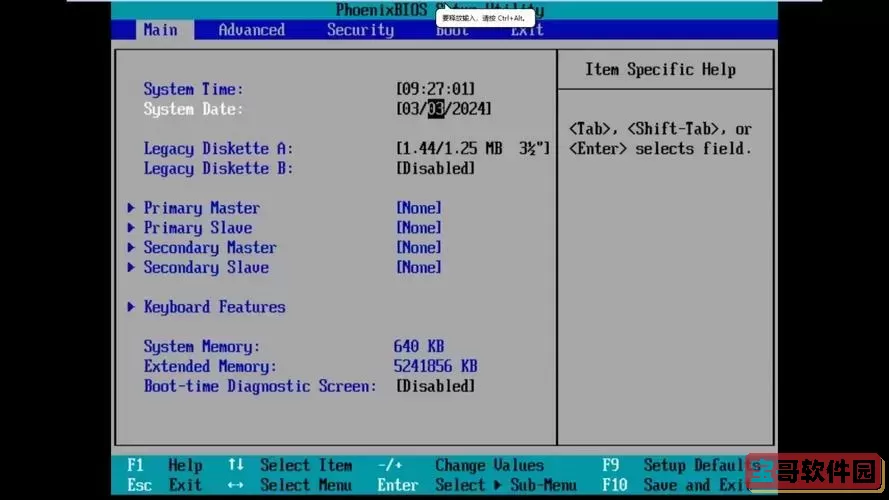The height and width of the screenshot is (500, 889).
Task: Open the Main menu tab
Action: pyautogui.click(x=160, y=30)
